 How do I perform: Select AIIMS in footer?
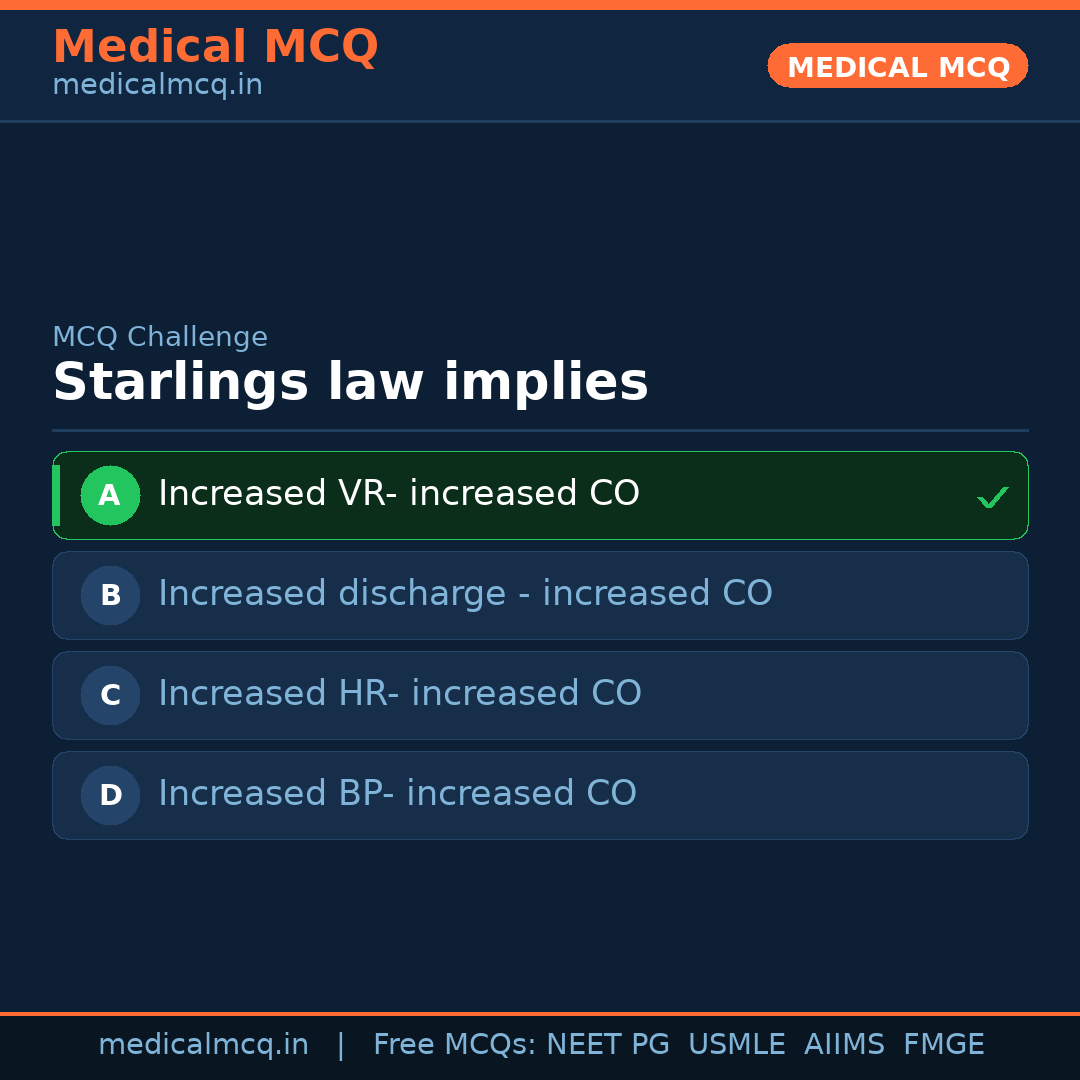tap(844, 1045)
